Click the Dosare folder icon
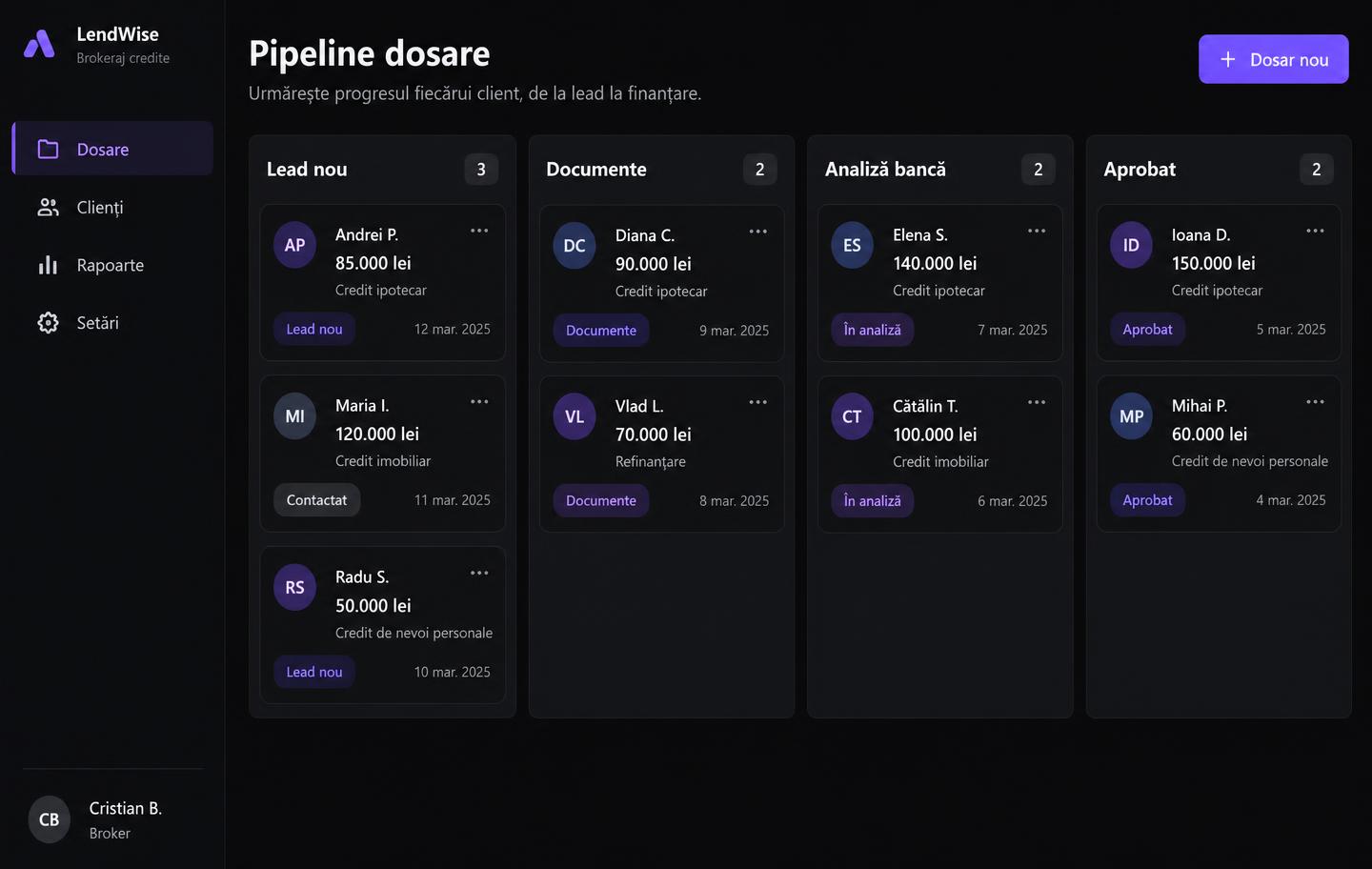Image resolution: width=1372 pixels, height=869 pixels. click(x=48, y=149)
